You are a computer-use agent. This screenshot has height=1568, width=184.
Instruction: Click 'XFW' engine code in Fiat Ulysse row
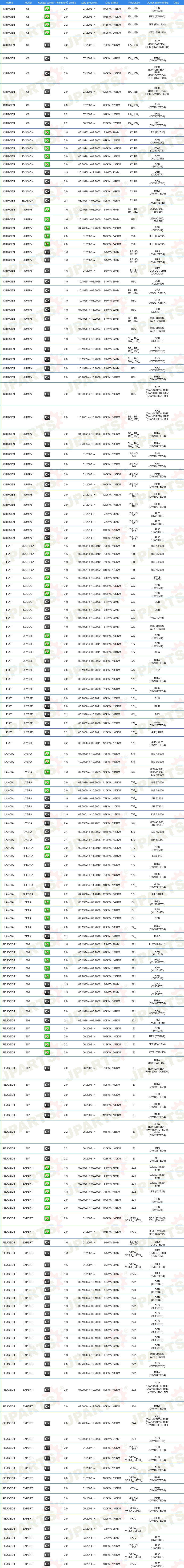coord(157,652)
